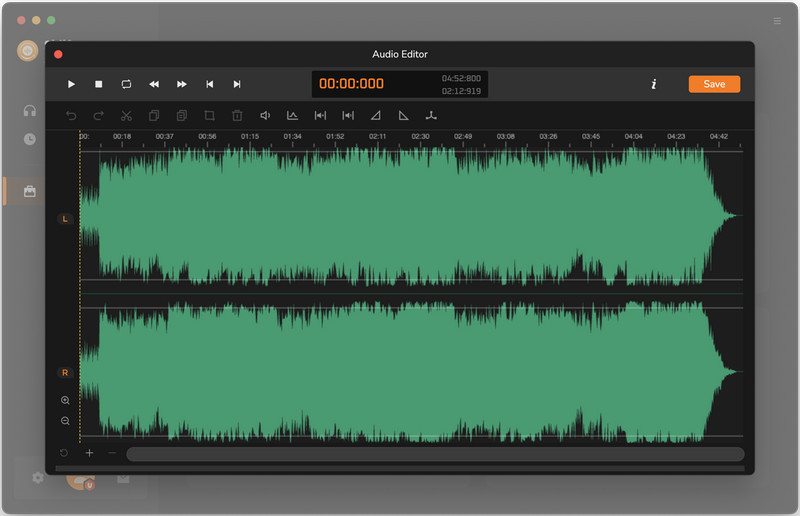Click the current time display 00:00:000

(x=351, y=84)
